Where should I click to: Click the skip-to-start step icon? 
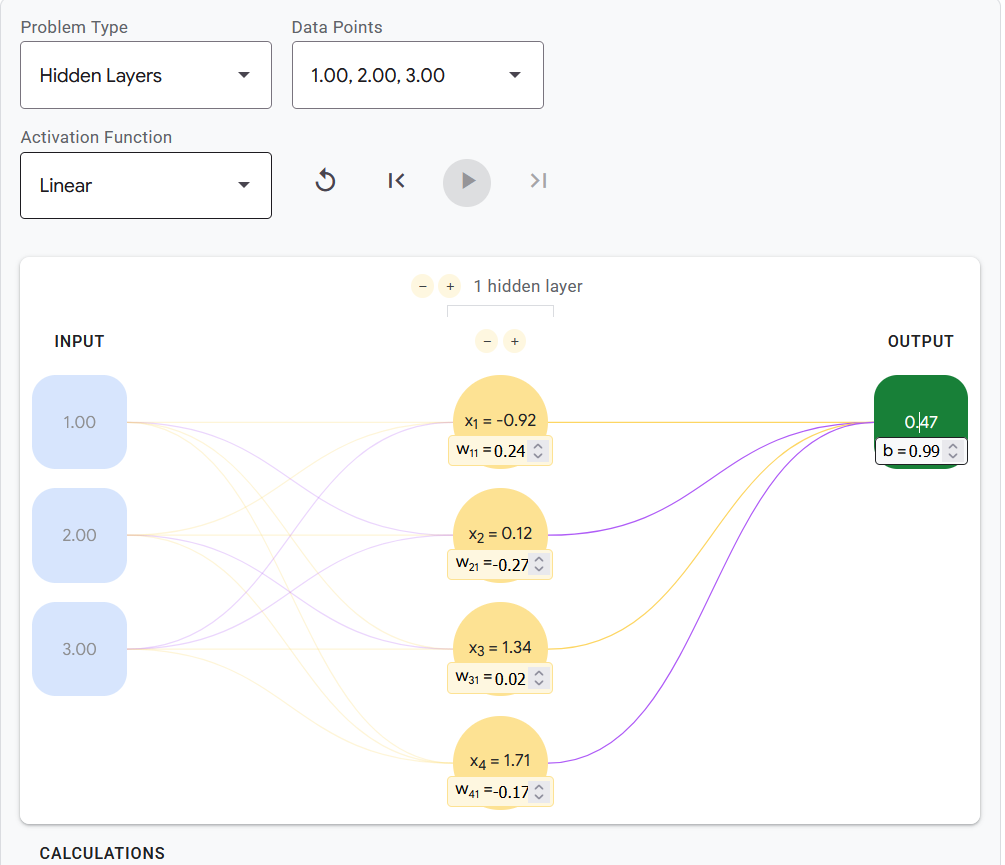coord(396,181)
